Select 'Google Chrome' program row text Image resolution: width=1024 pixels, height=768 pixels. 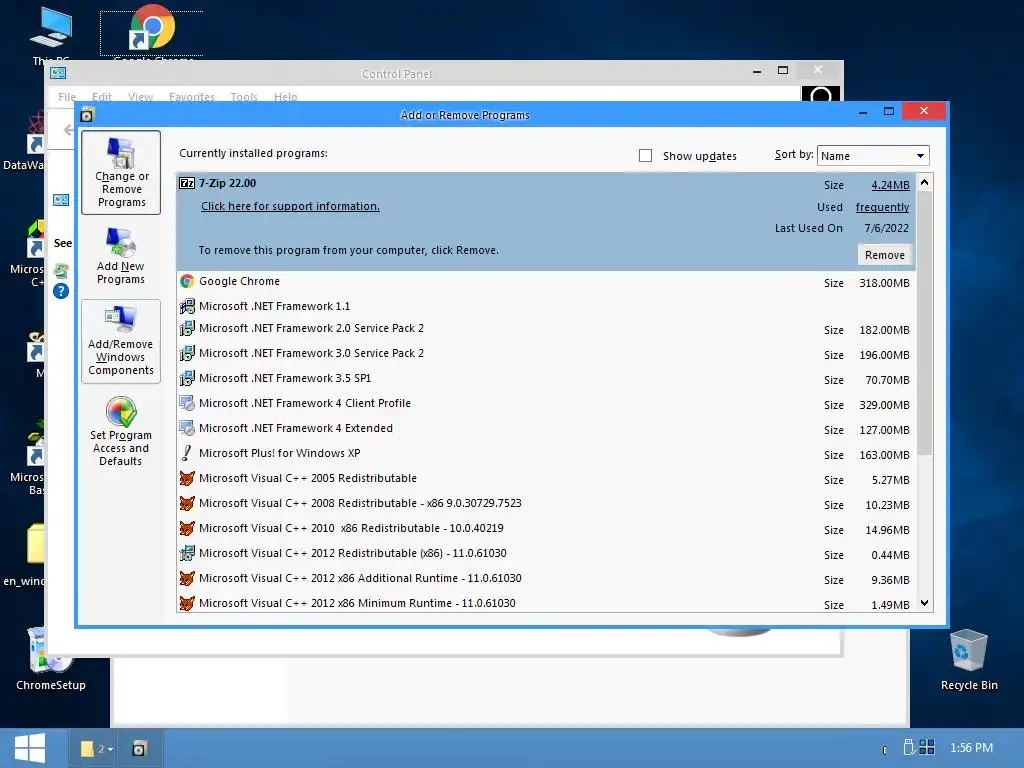(x=239, y=281)
